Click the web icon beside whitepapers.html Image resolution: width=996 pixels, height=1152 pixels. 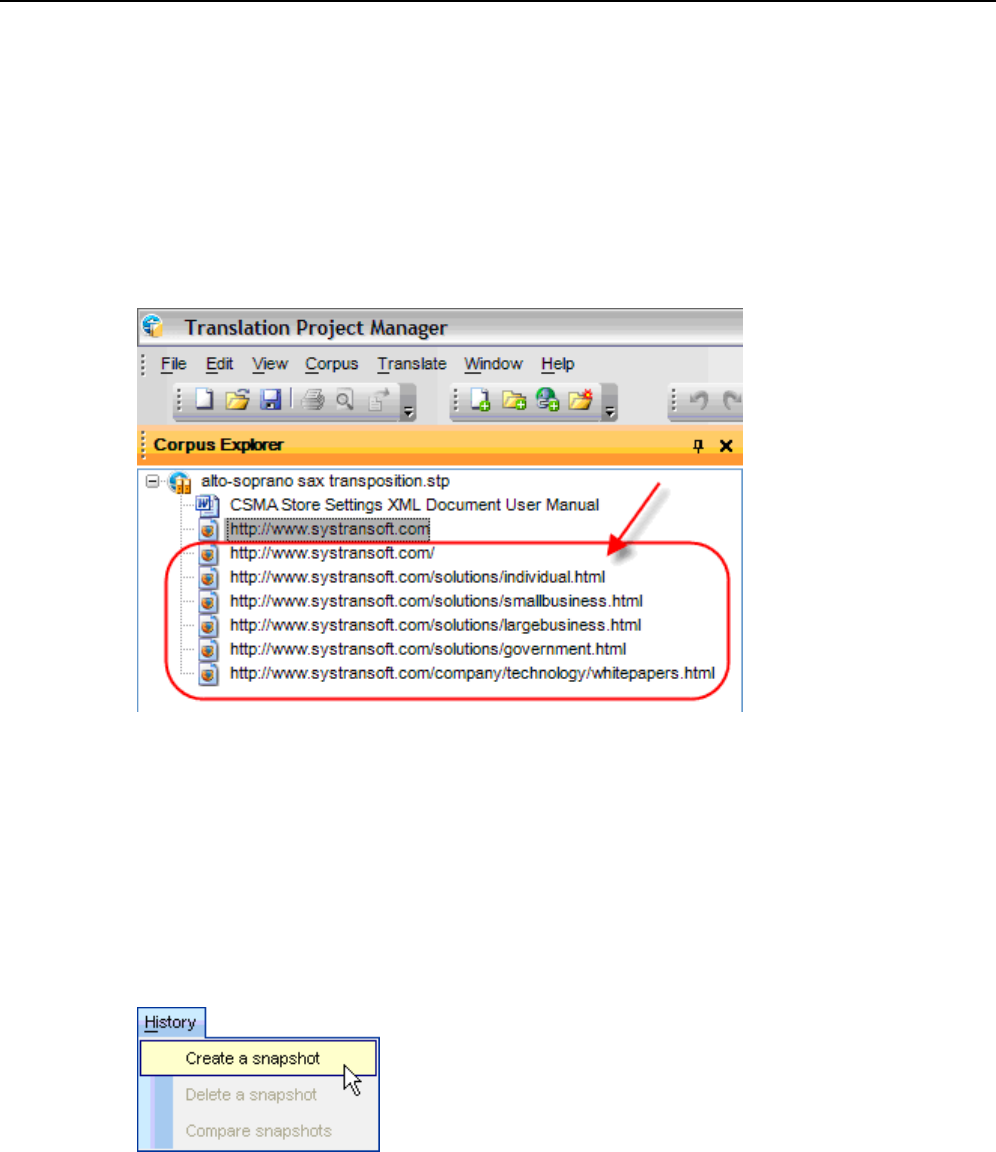(209, 674)
